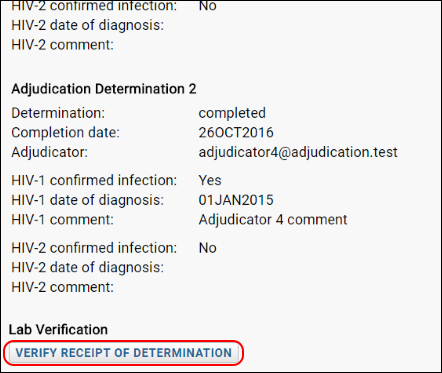The height and width of the screenshot is (373, 442).
Task: Click HIV-2 date of diagnosis under Determination 2
Action: [88, 267]
